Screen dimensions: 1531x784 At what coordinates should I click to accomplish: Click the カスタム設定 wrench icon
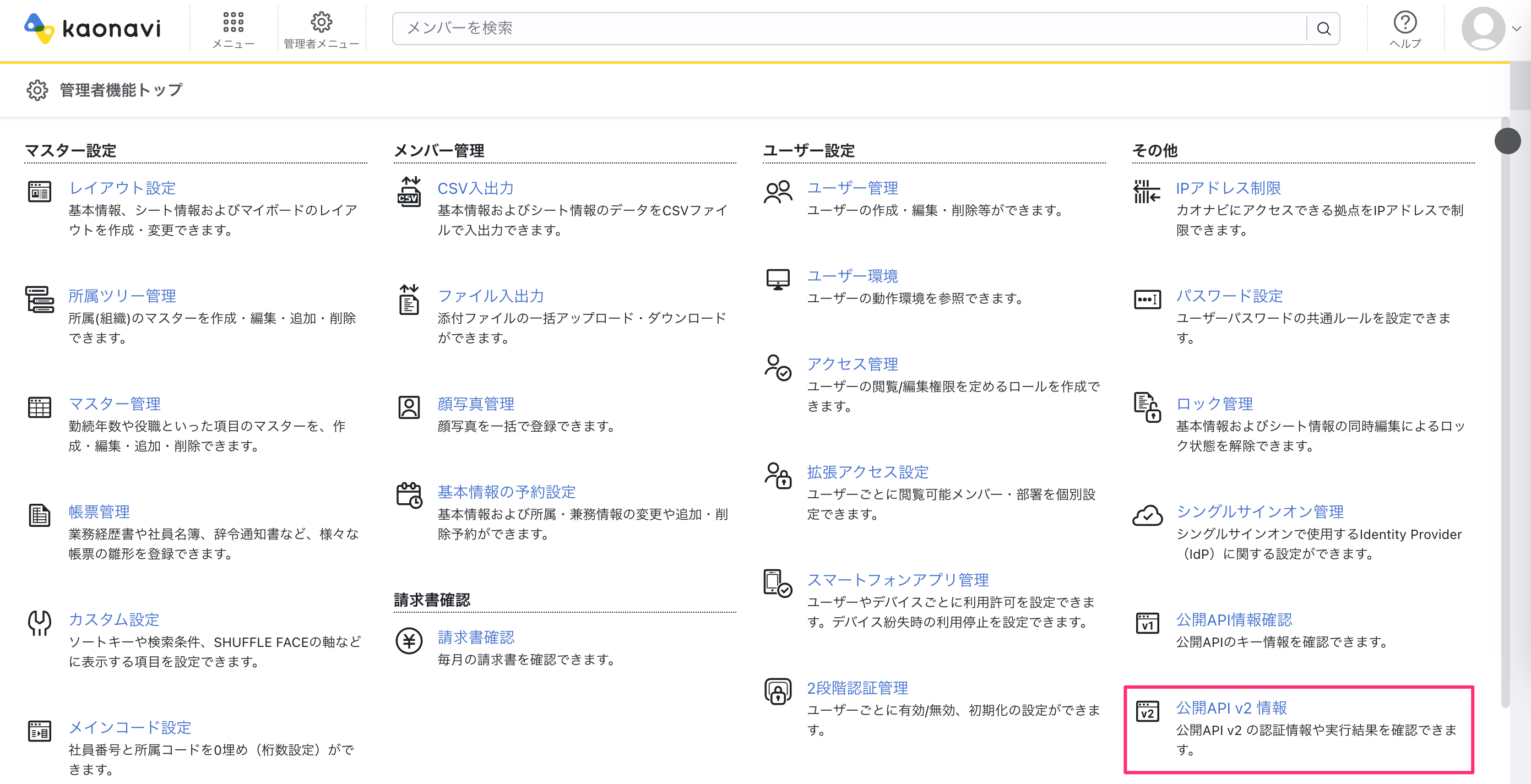click(x=40, y=623)
